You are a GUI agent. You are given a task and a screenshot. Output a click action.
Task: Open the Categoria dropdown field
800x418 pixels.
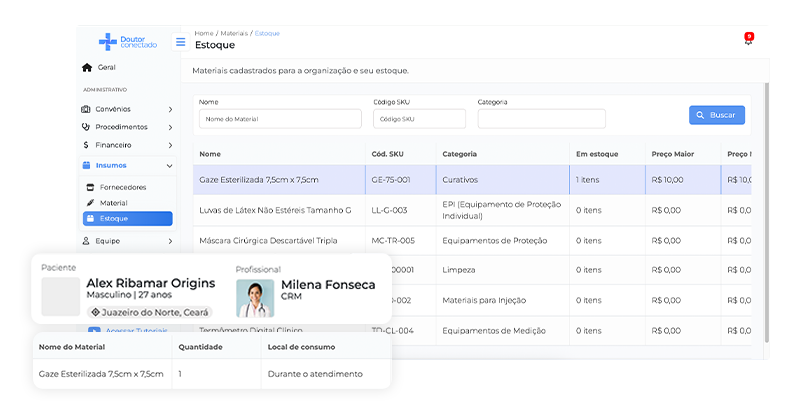point(541,119)
